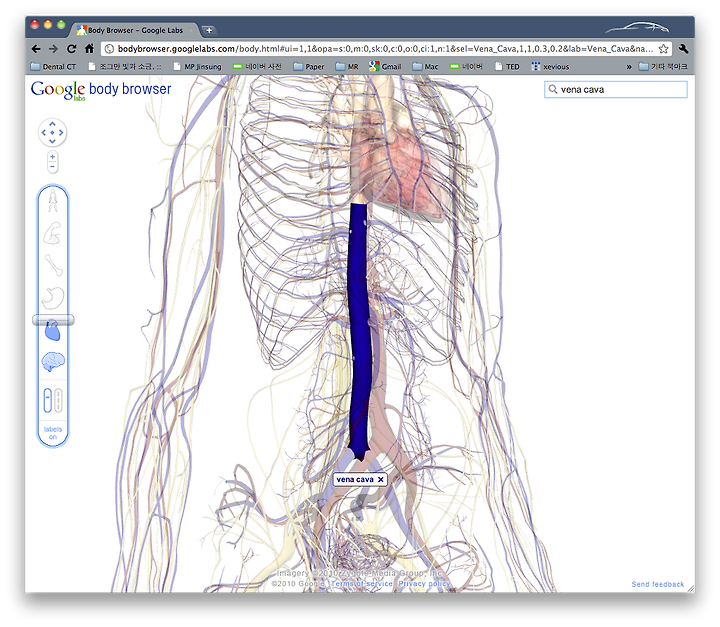
Task: Select the skeleton bone layer icon
Action: (53, 265)
